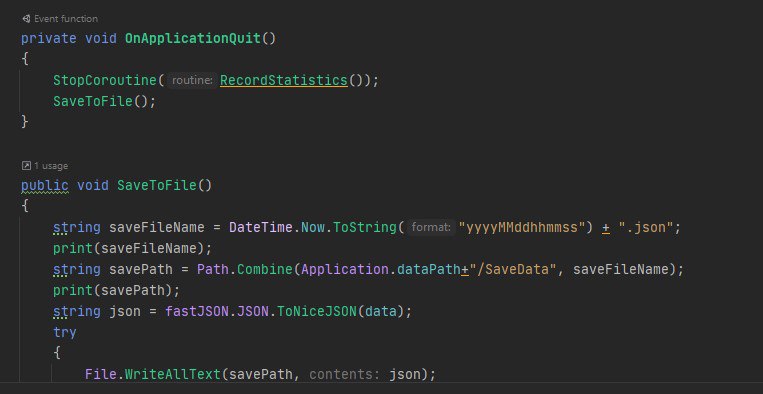Click the json variable declaration
Image resolution: width=763 pixels, height=394 pixels.
tap(125, 311)
